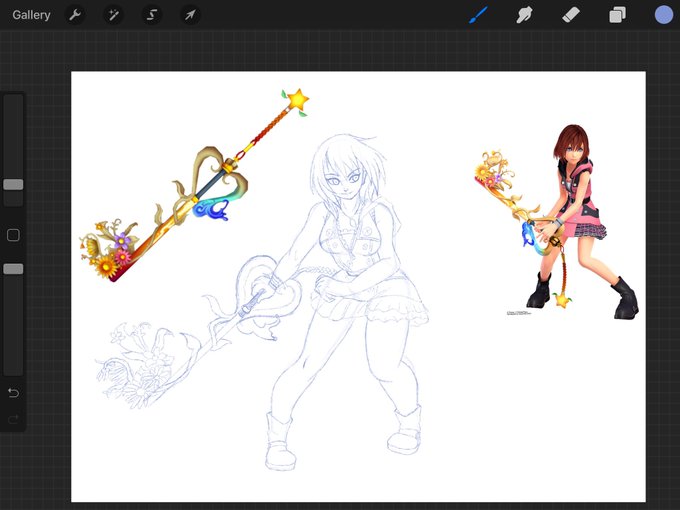The height and width of the screenshot is (510, 680).
Task: Select the Smudge tool
Action: point(524,15)
